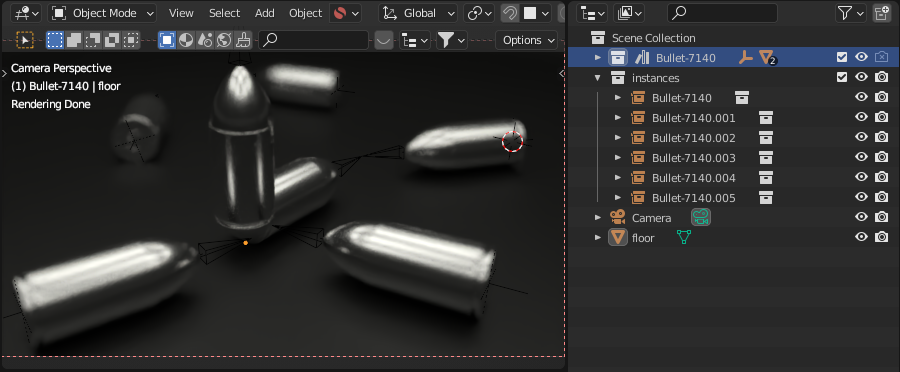Choose the Set New Selection mode icon
Image resolution: width=900 pixels, height=372 pixels.
pyautogui.click(x=55, y=40)
